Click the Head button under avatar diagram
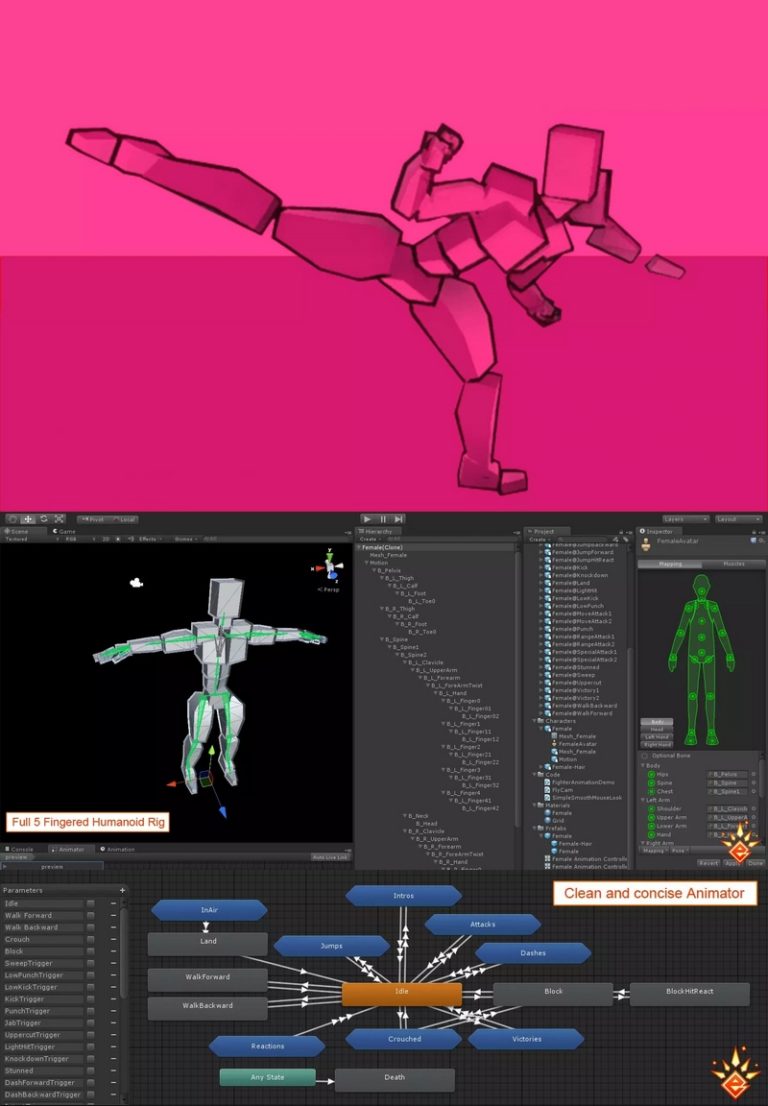768x1106 pixels. tap(657, 729)
